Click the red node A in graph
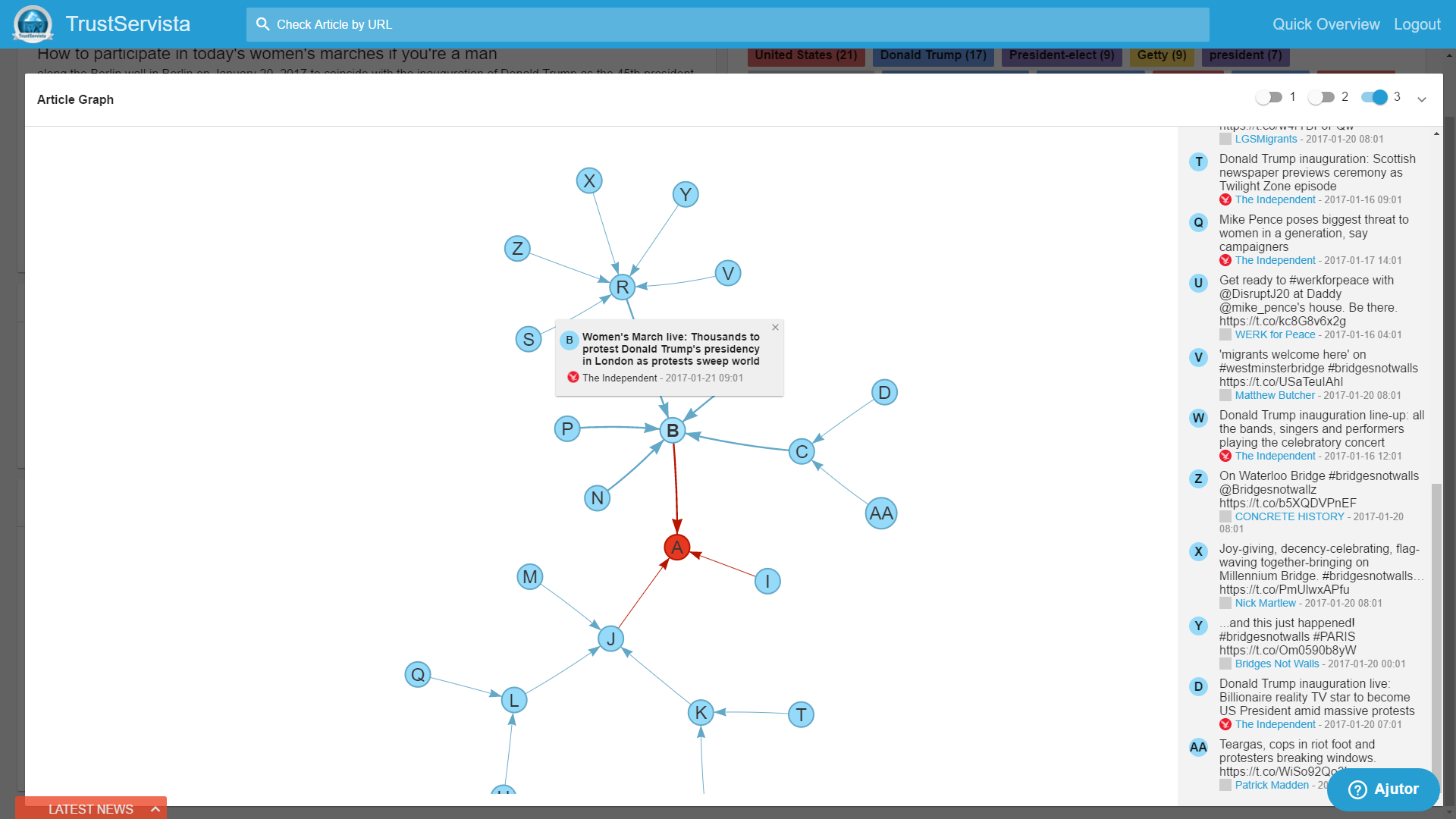Viewport: 1456px width, 819px height. point(676,548)
